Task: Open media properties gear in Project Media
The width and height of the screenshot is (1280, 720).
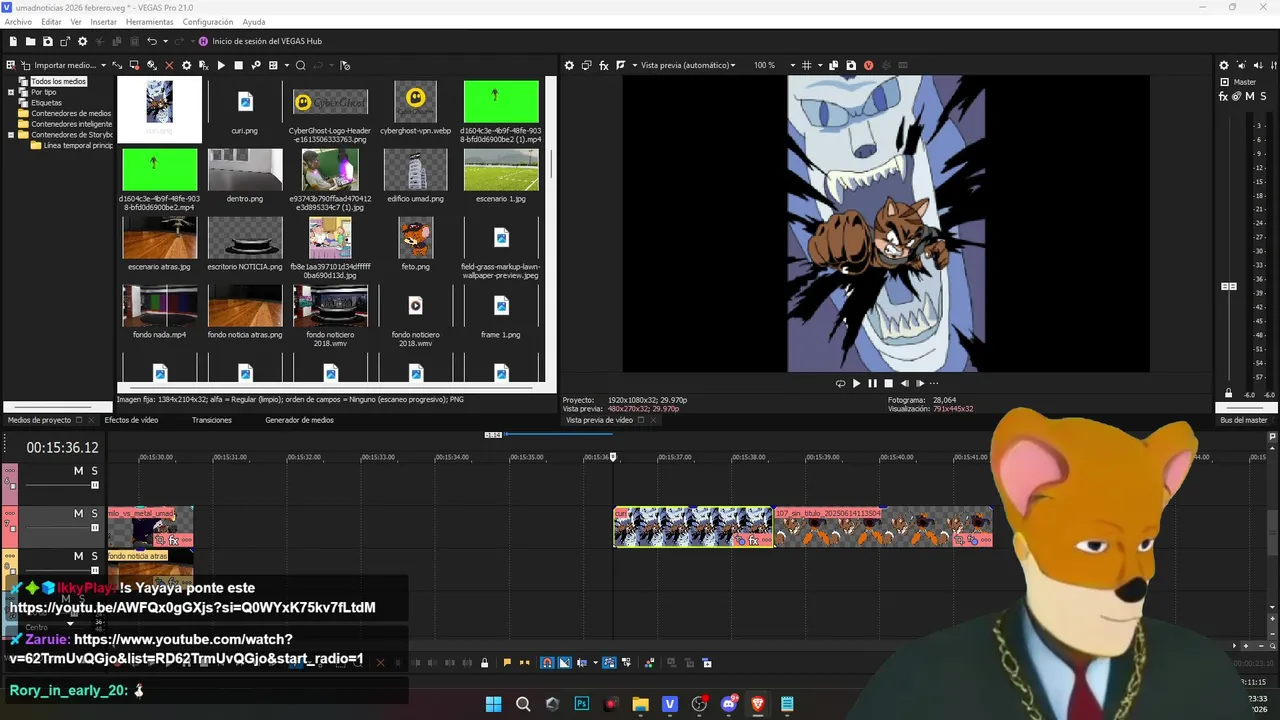Action: 186,65
